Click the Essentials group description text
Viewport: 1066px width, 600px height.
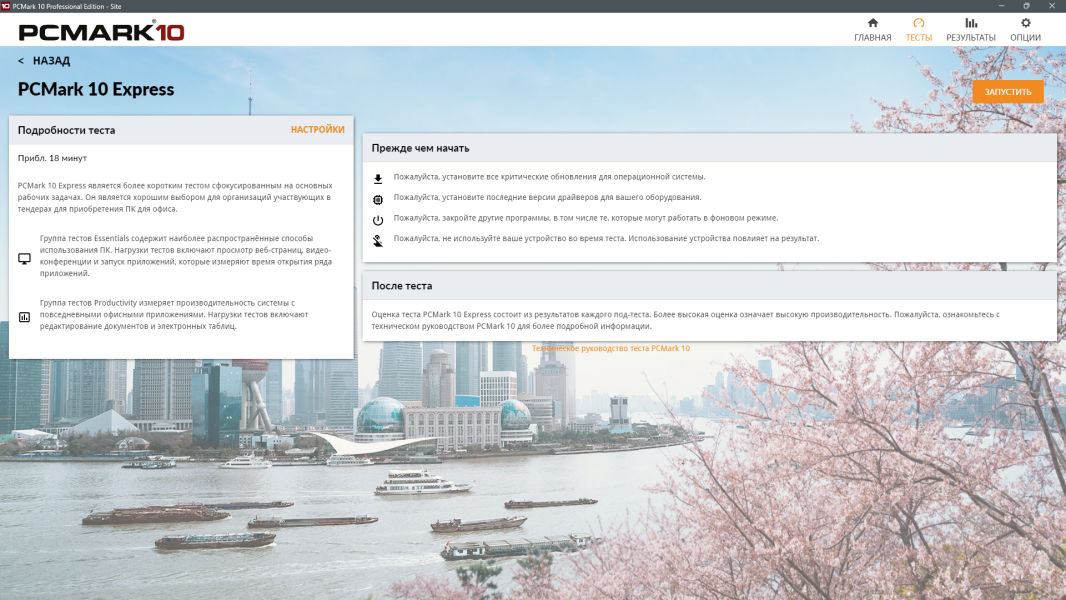click(x=186, y=256)
